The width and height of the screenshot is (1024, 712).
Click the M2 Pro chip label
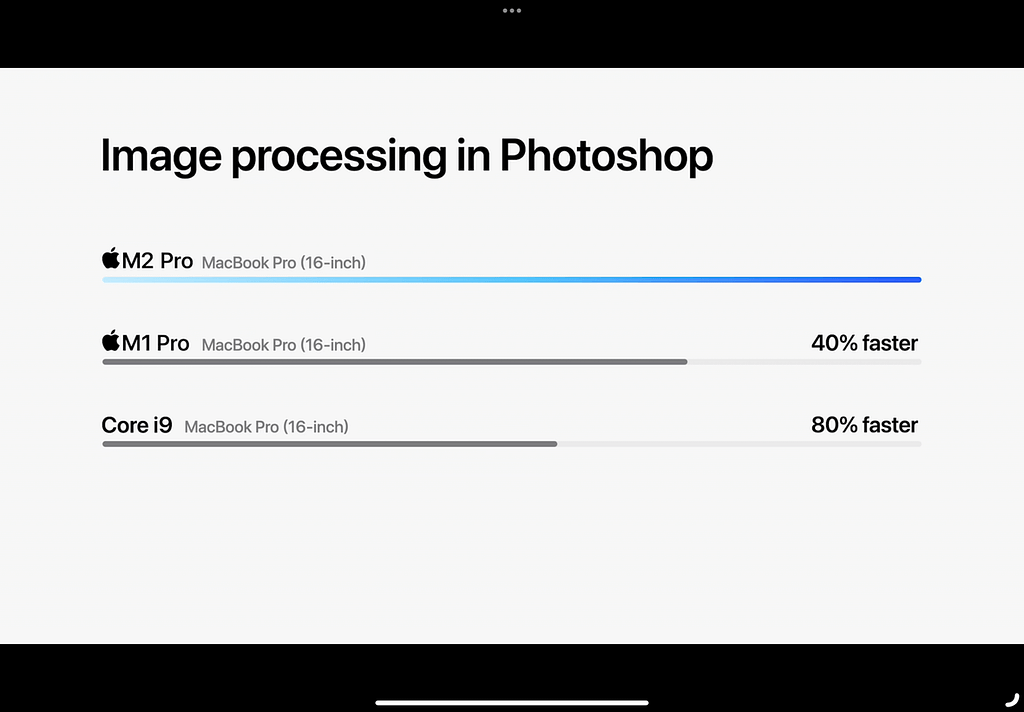tap(157, 261)
